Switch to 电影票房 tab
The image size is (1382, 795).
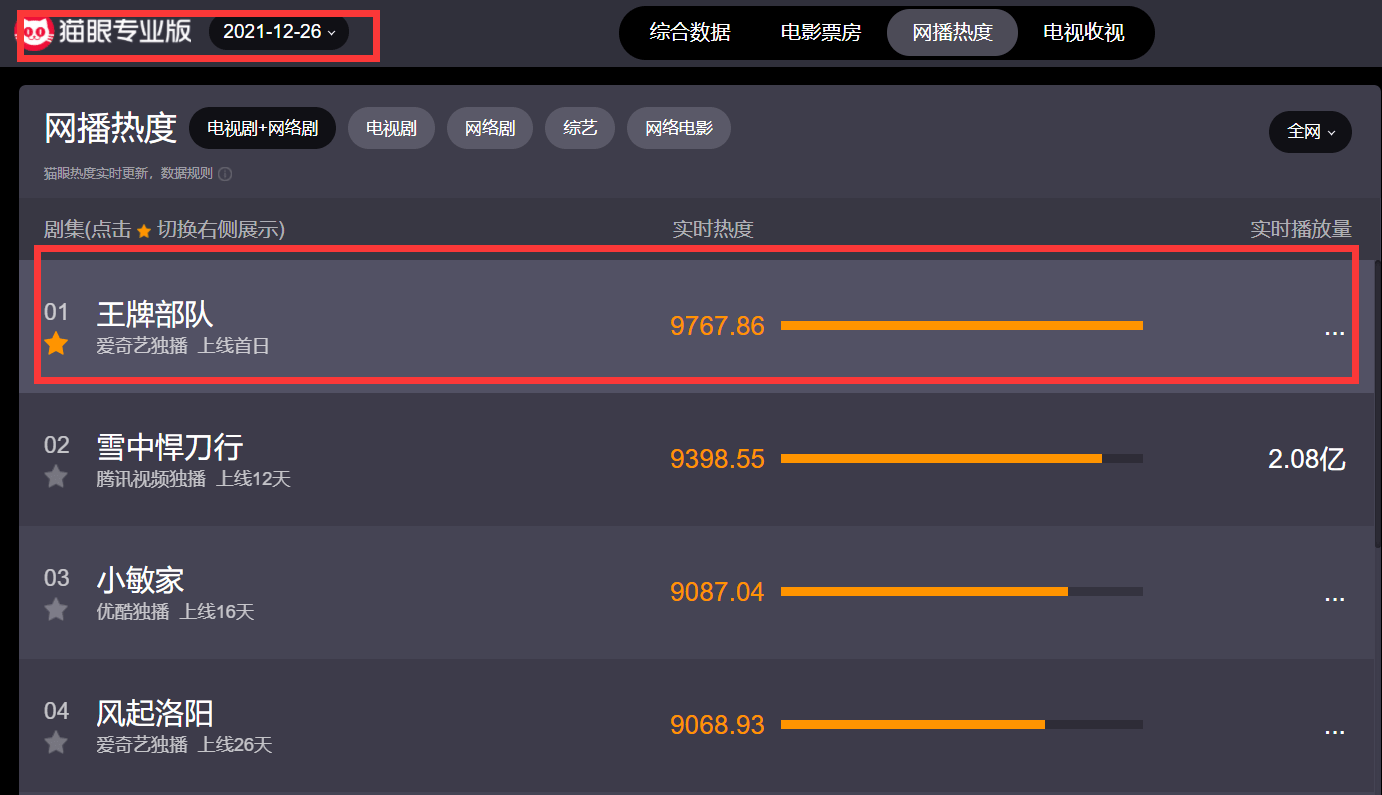click(x=821, y=32)
